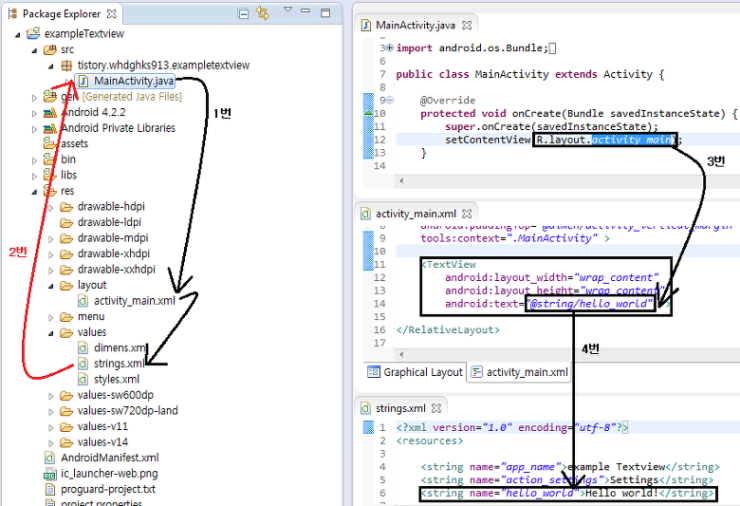This screenshot has height=506, width=740.
Task: Expand the values-v11 folder
Action: (x=51, y=427)
